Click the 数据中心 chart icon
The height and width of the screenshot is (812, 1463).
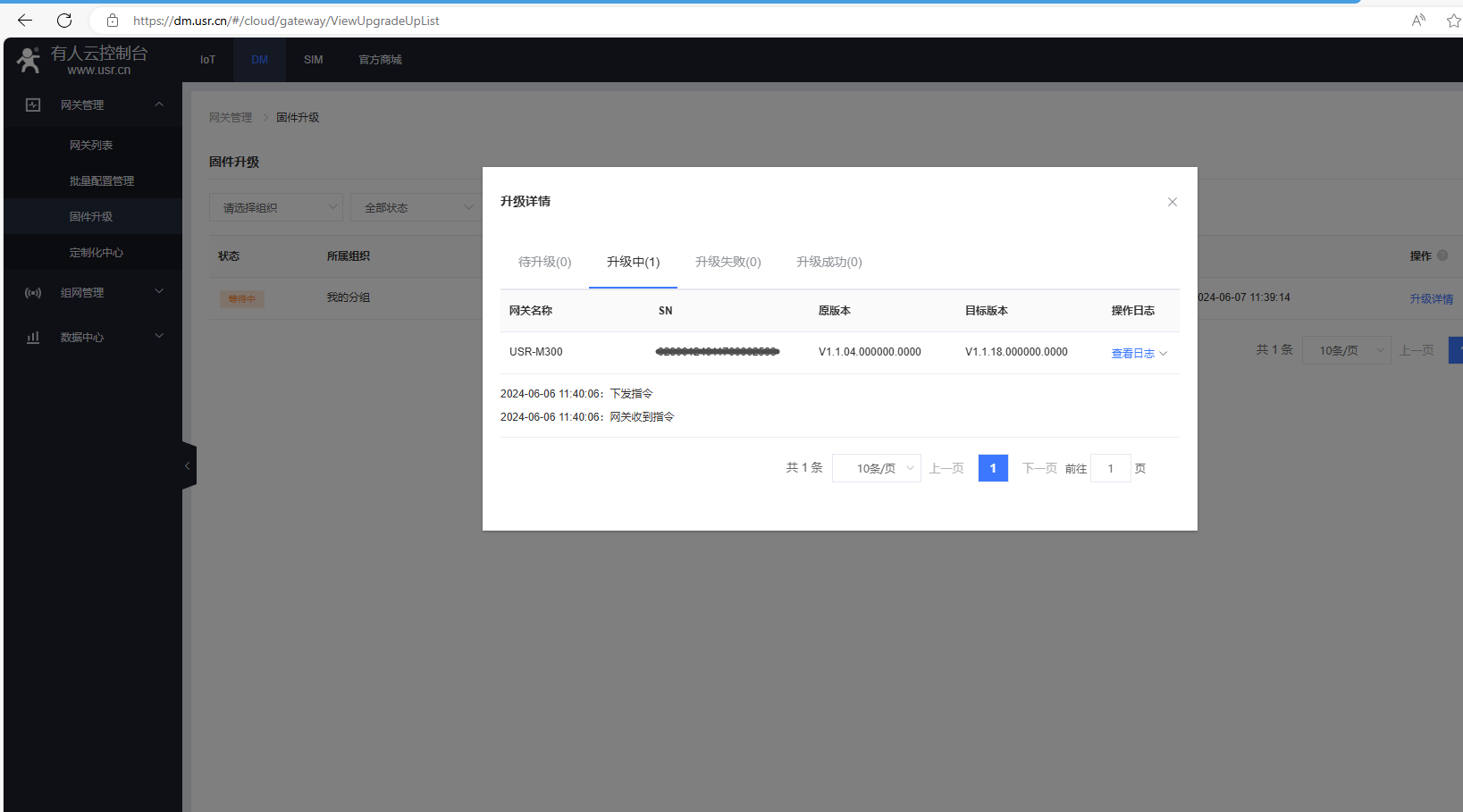33,337
